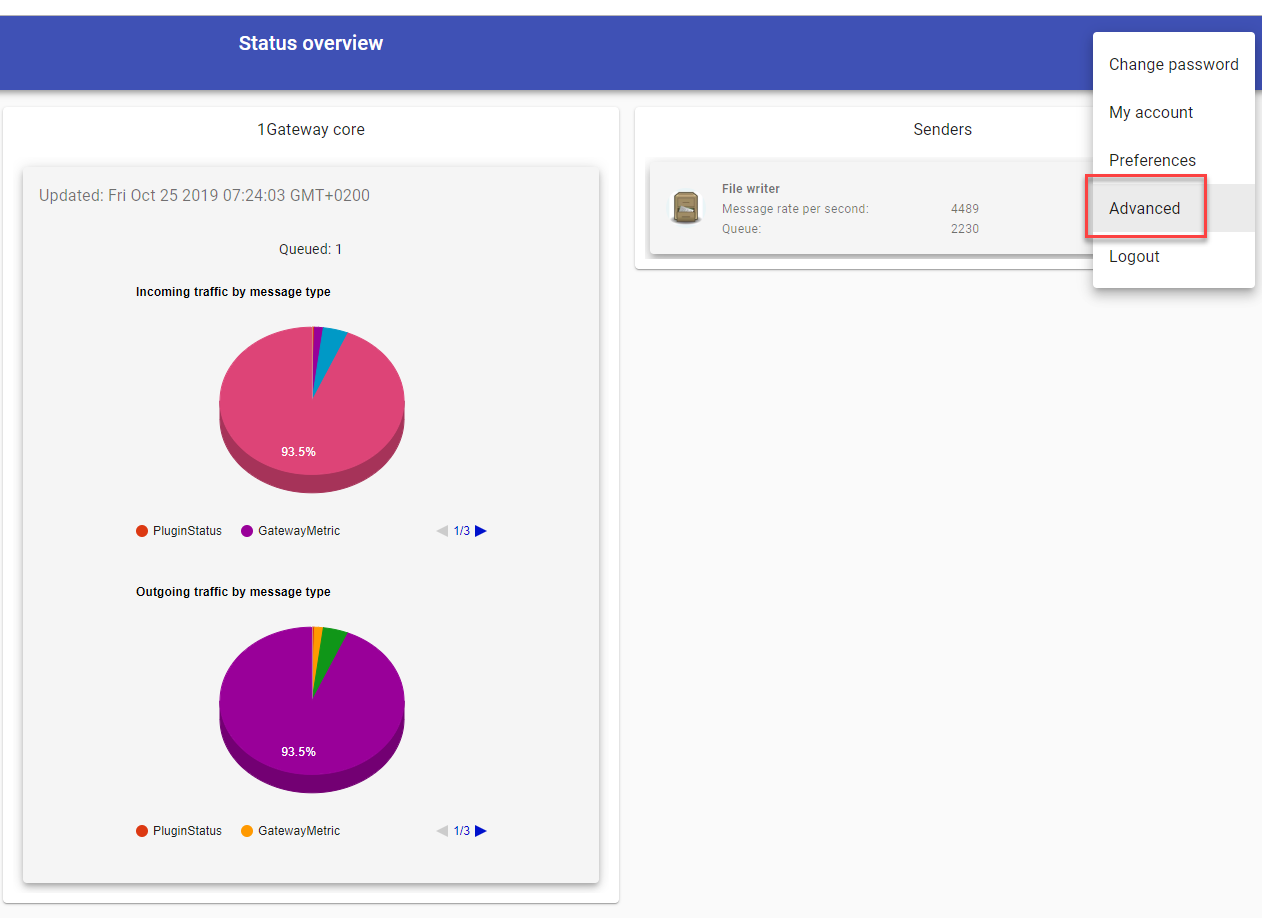
Task: Click red PluginStatus legend dot in outgoing chart
Action: [x=142, y=831]
